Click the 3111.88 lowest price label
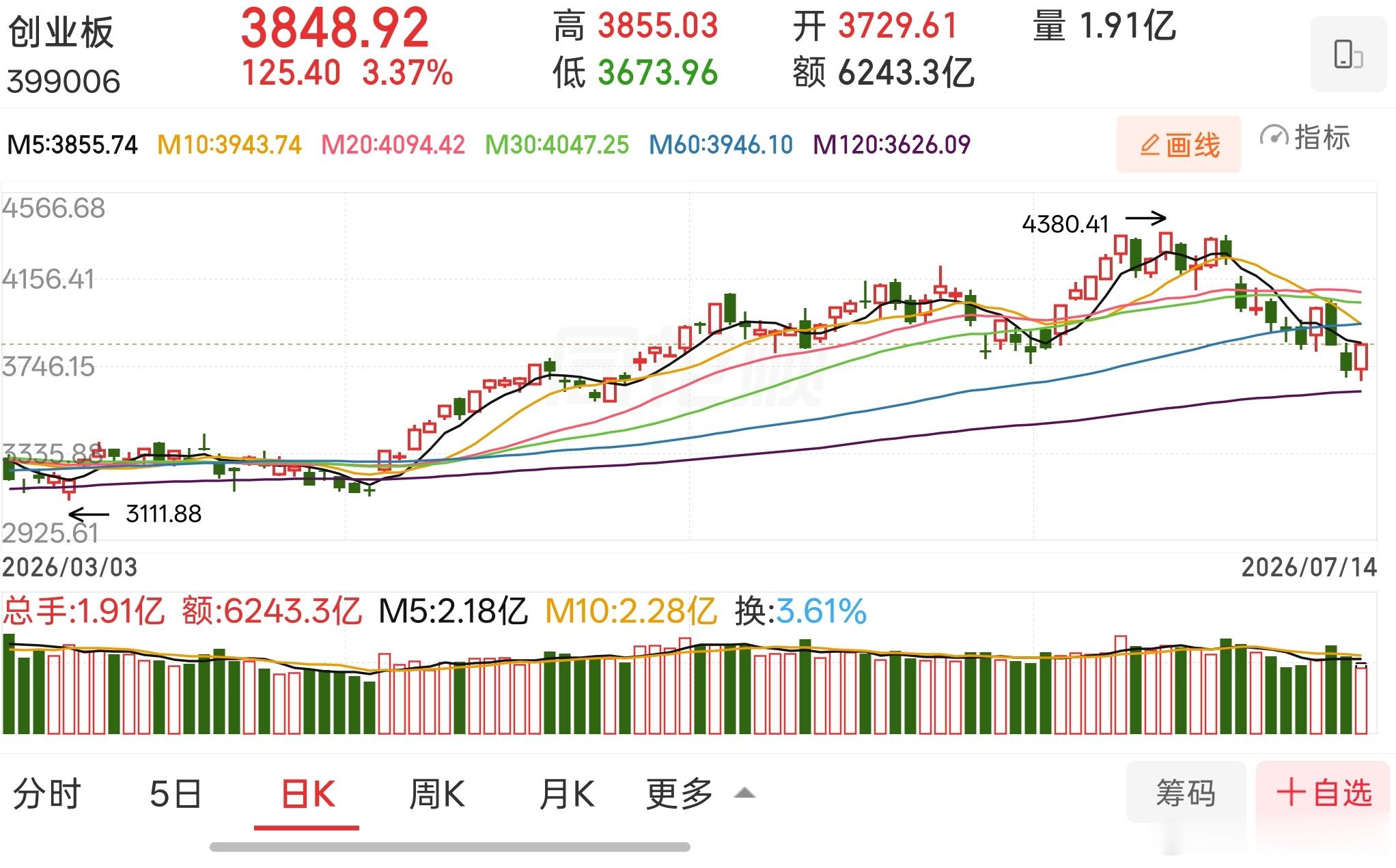 pyautogui.click(x=164, y=514)
